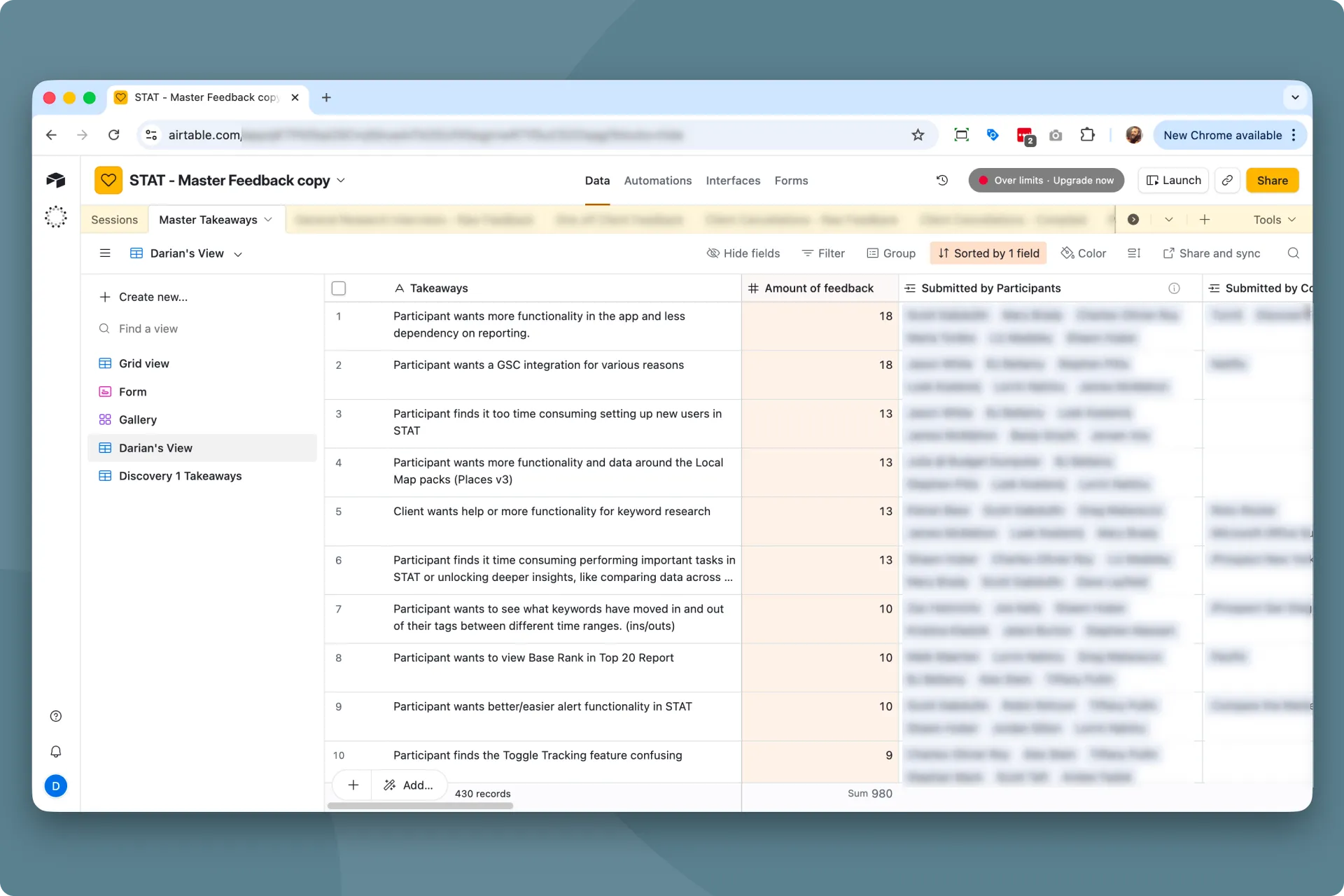Open the Color options
This screenshot has width=1344, height=896.
(x=1084, y=253)
